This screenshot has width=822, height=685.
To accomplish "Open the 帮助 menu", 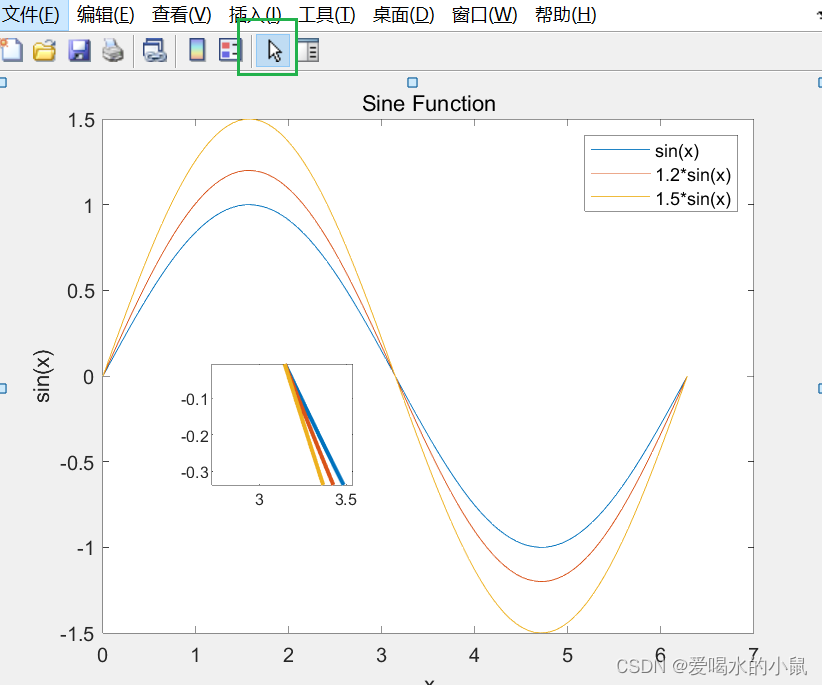I will click(x=565, y=14).
